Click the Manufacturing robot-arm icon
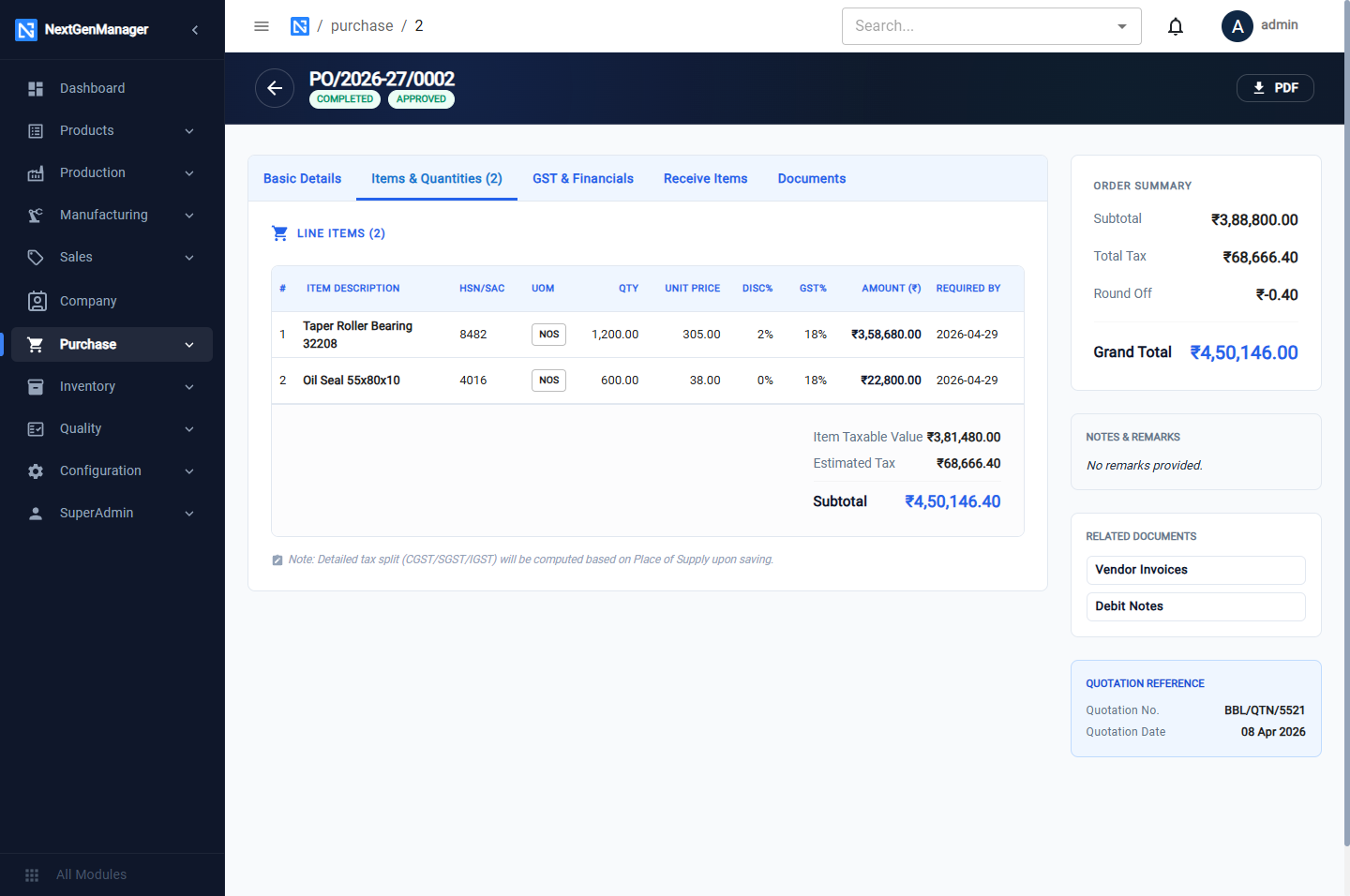 [36, 215]
